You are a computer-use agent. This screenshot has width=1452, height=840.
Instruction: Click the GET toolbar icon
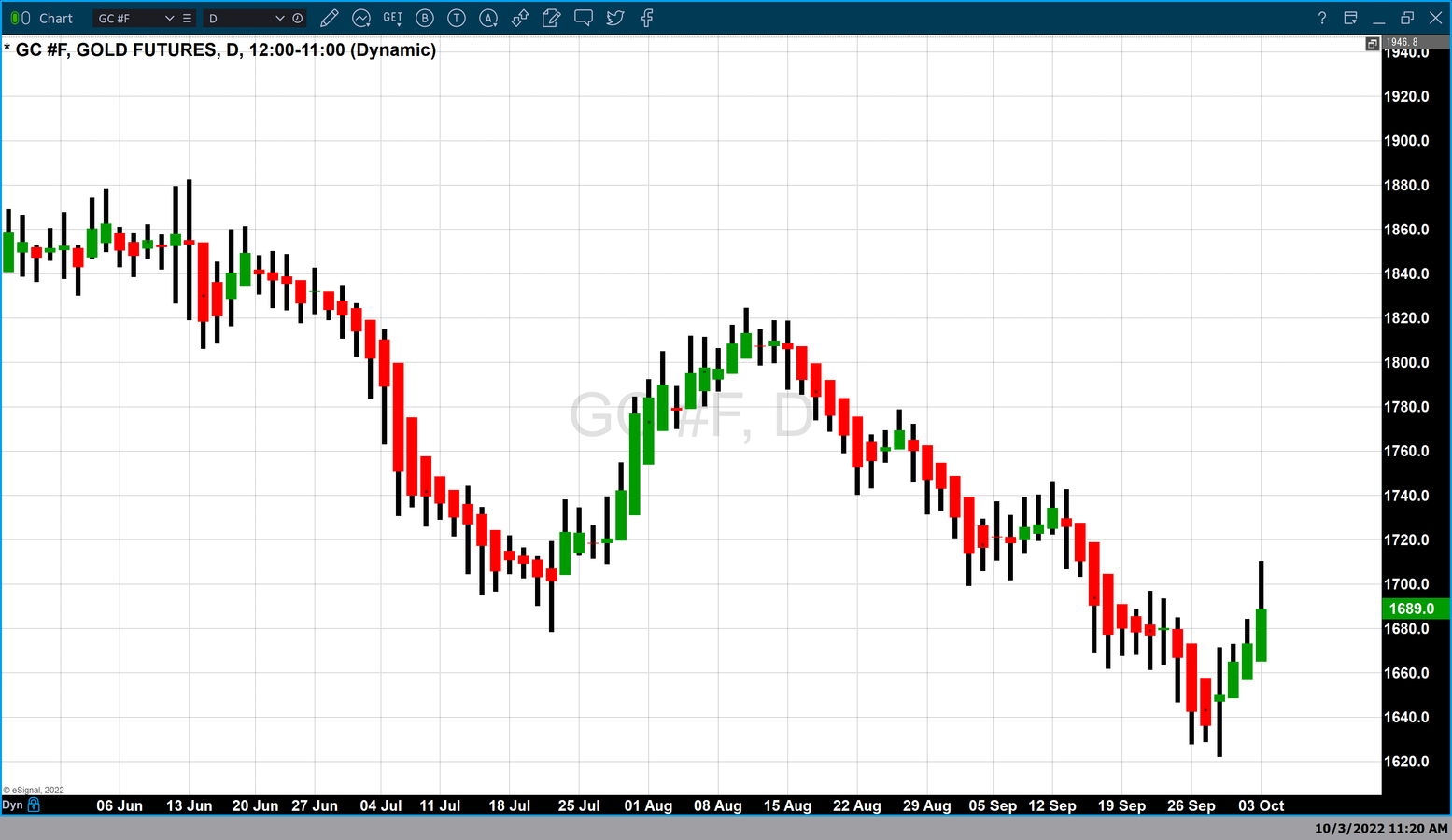click(393, 18)
